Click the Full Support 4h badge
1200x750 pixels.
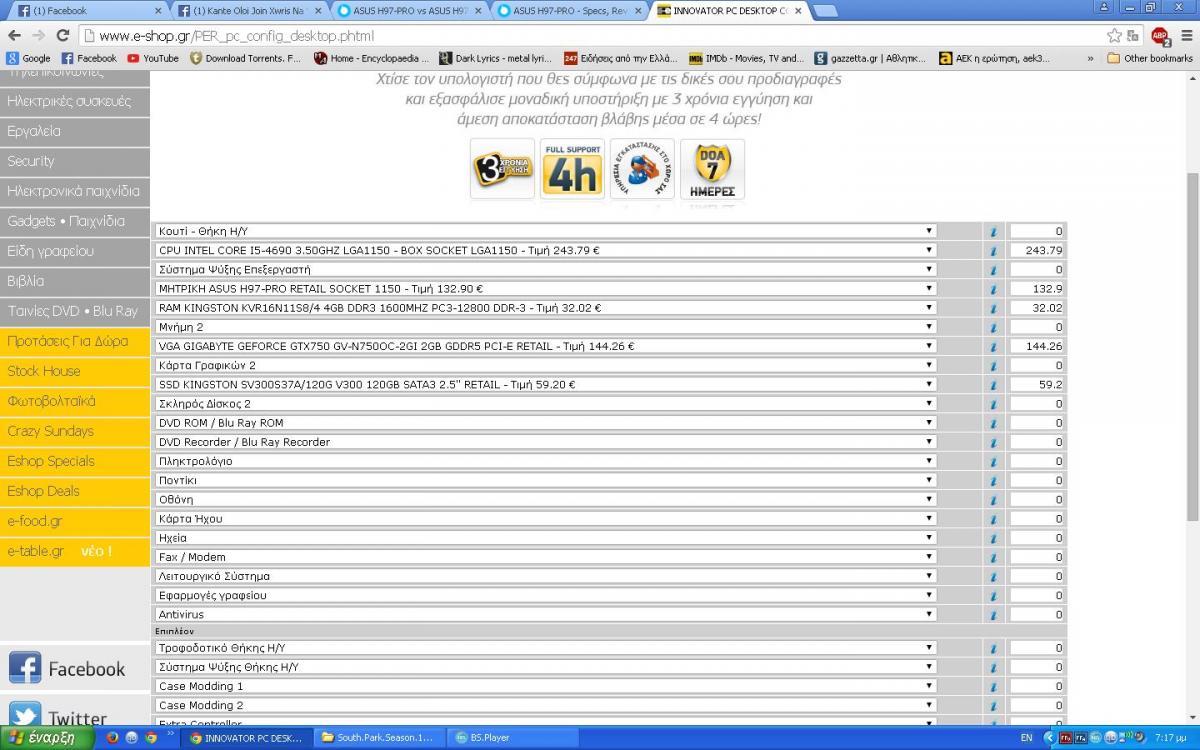click(572, 168)
